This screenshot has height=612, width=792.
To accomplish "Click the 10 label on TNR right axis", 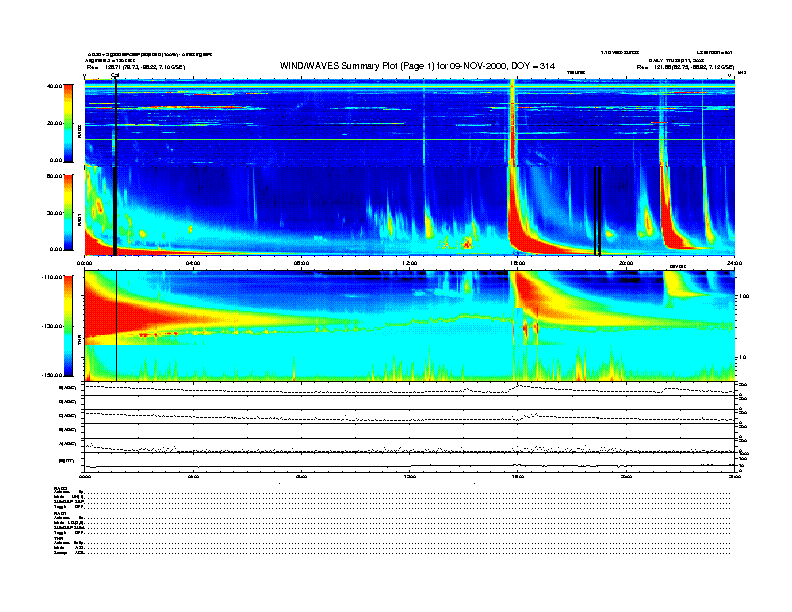I will click(x=744, y=358).
